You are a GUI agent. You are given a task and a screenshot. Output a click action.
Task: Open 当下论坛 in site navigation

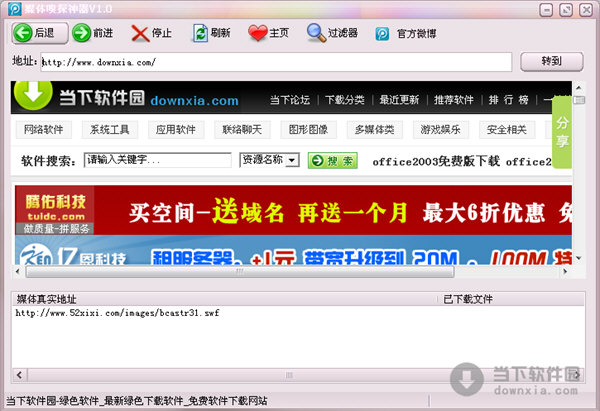[x=290, y=100]
